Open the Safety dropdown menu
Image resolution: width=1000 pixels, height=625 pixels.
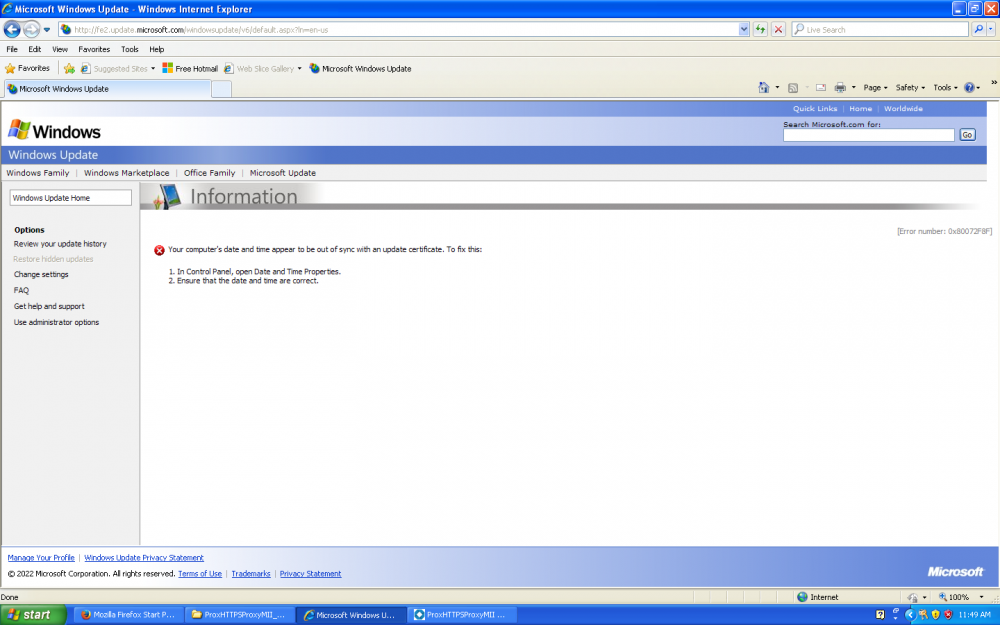[909, 87]
